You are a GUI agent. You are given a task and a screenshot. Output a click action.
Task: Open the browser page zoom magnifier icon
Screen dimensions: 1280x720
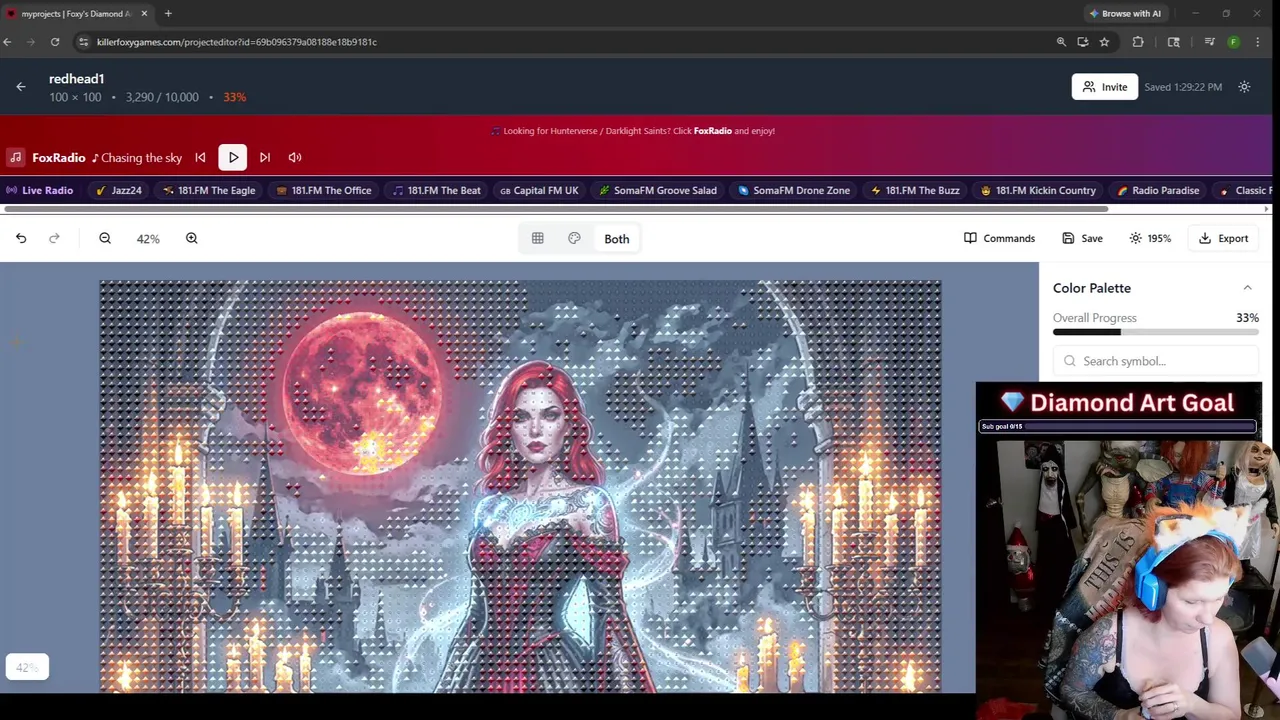[1061, 42]
